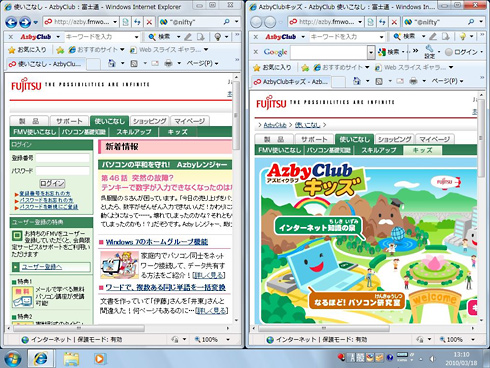Click light bulb icon in right AzbyClub toolbar
This screenshot has height=368, width=490.
point(463,37)
